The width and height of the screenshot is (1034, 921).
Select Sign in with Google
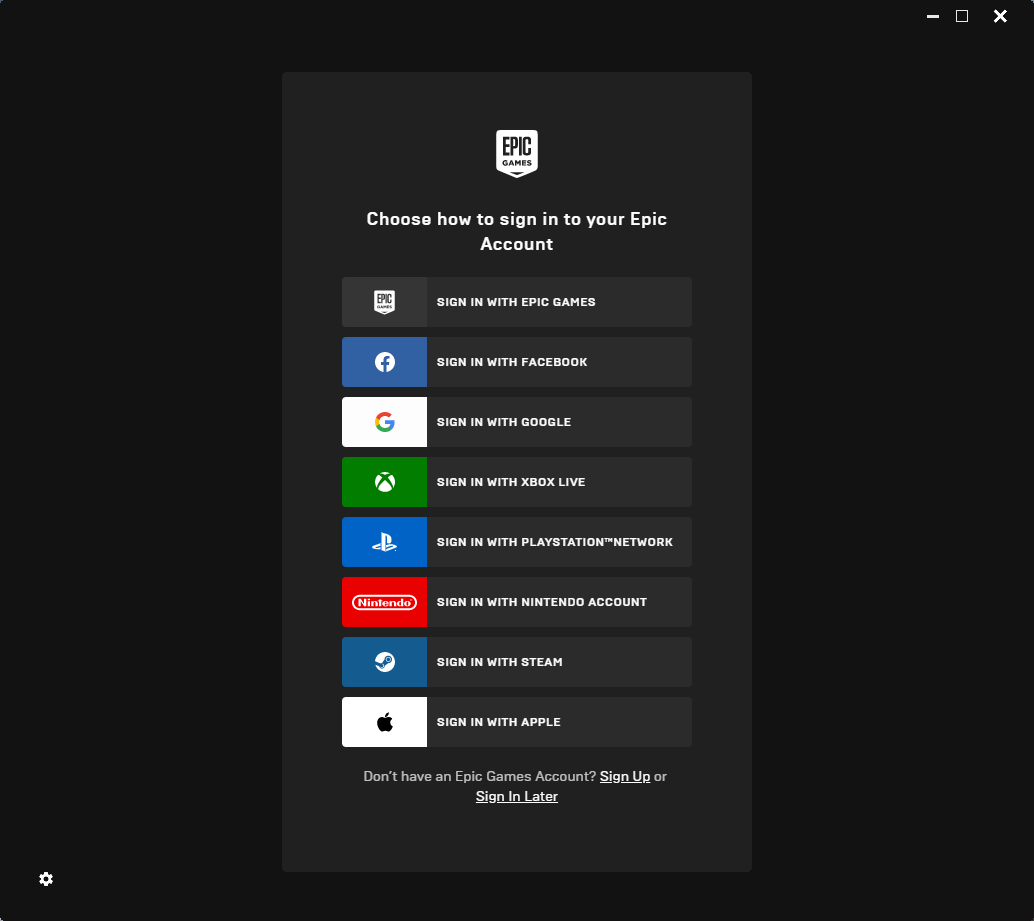pos(516,422)
